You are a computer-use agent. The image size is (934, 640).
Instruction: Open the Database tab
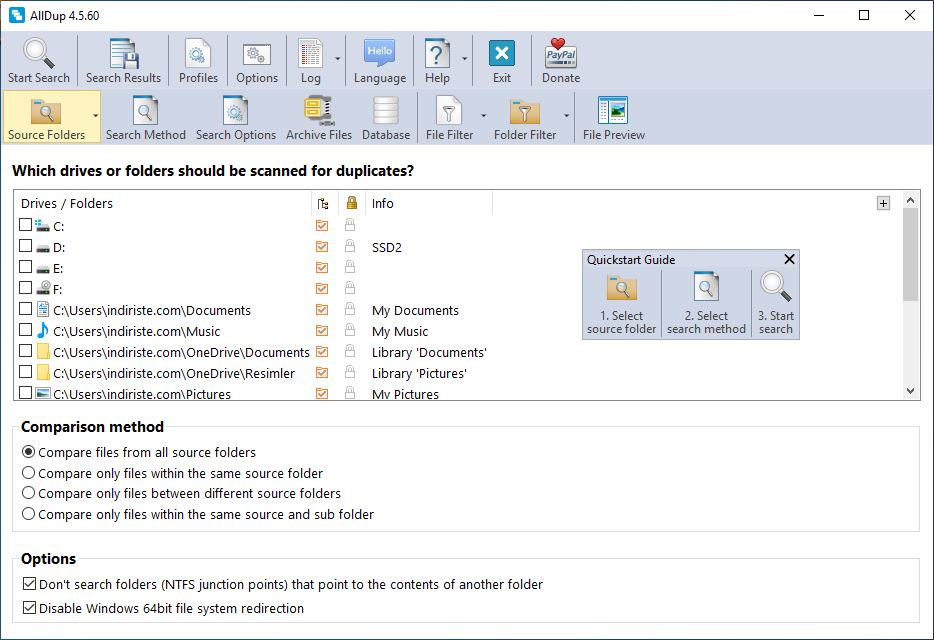[386, 117]
